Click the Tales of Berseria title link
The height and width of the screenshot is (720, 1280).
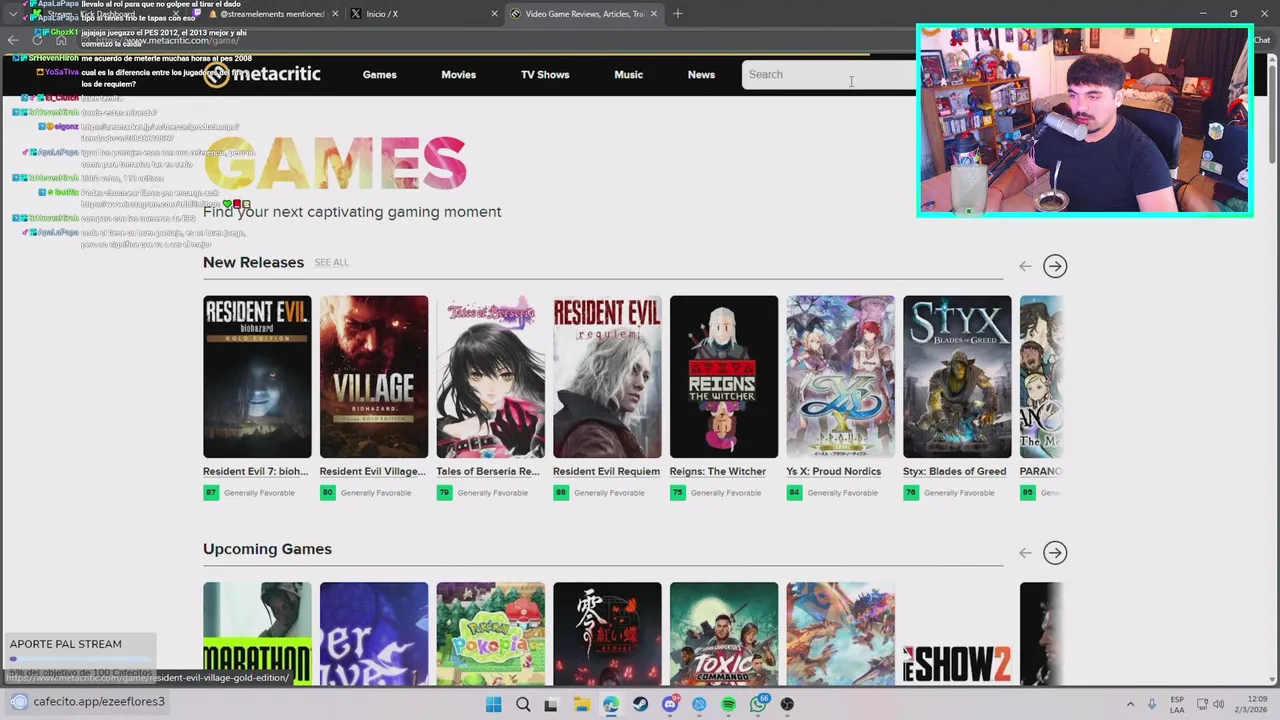pyautogui.click(x=488, y=472)
